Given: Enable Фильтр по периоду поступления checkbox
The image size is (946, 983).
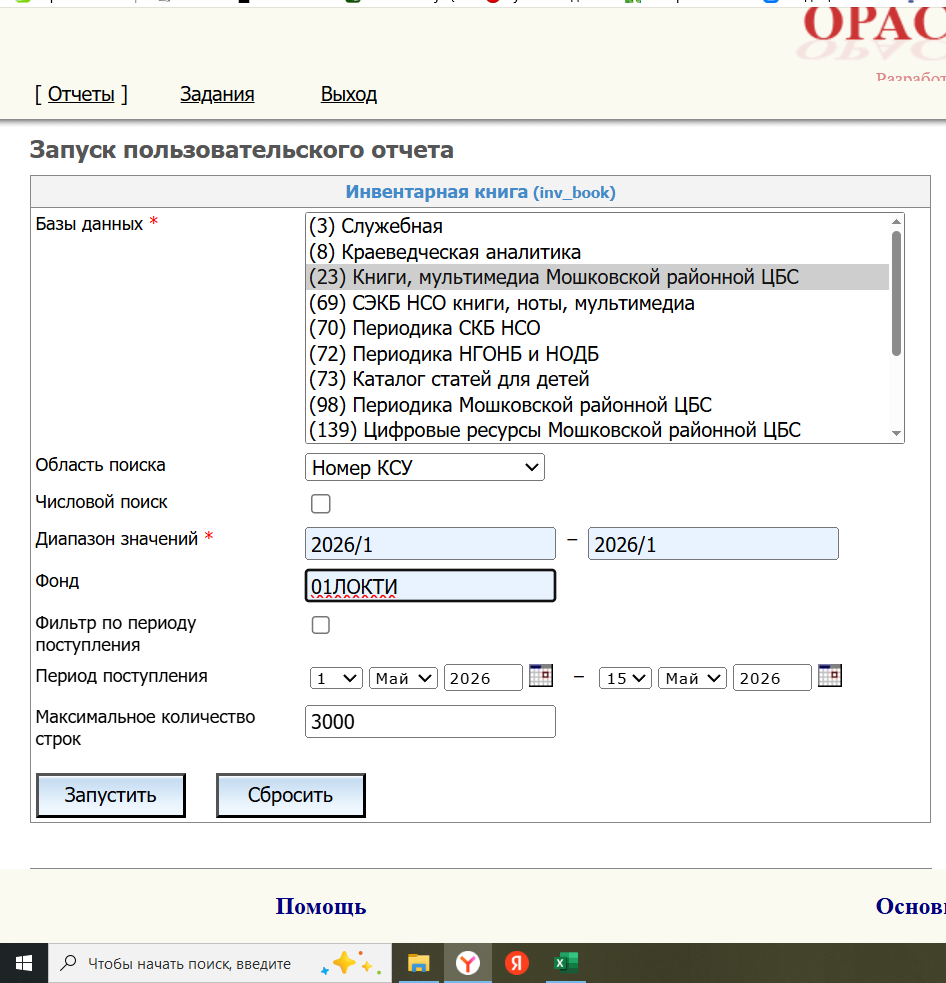Looking at the screenshot, I should pos(321,625).
